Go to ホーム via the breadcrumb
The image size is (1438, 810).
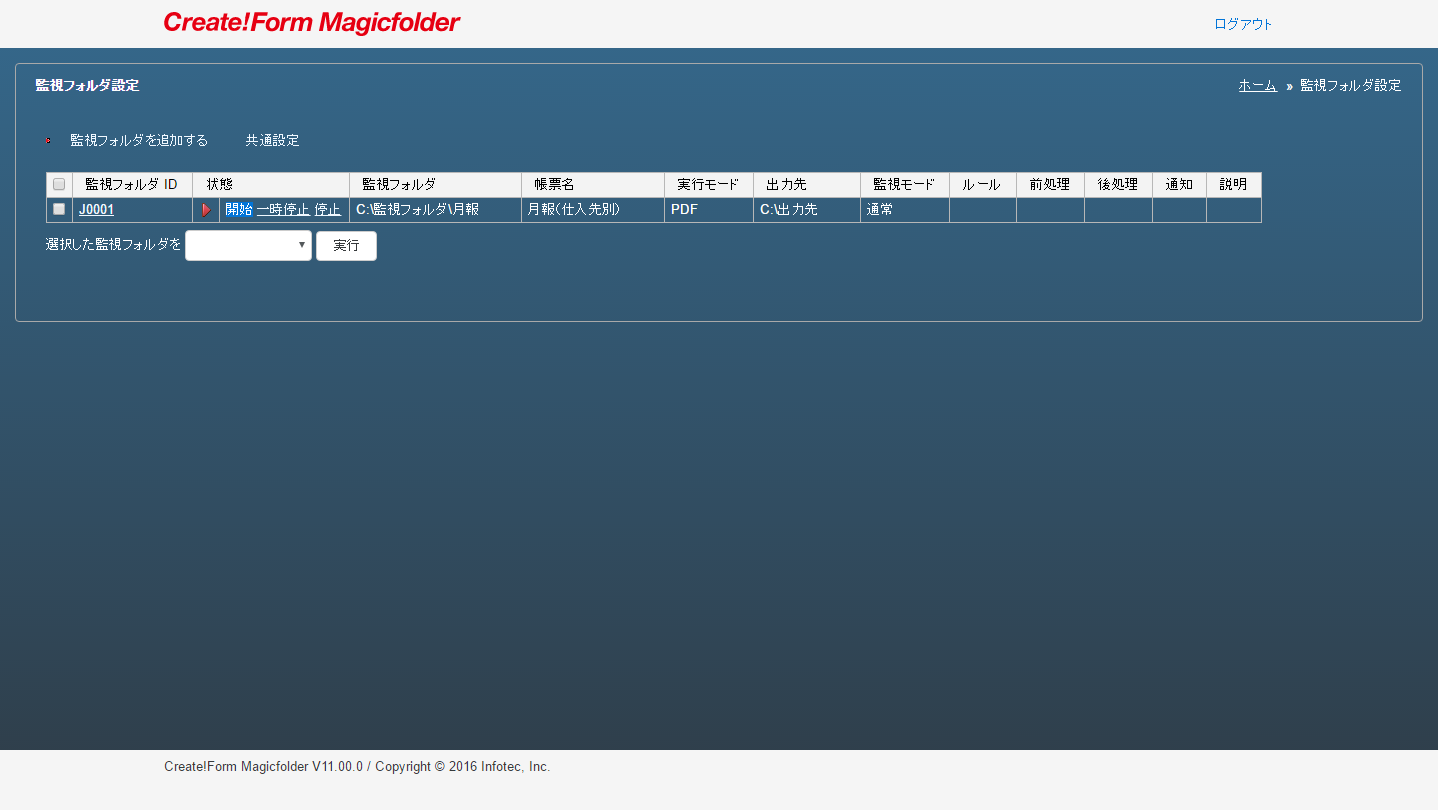click(x=1257, y=85)
